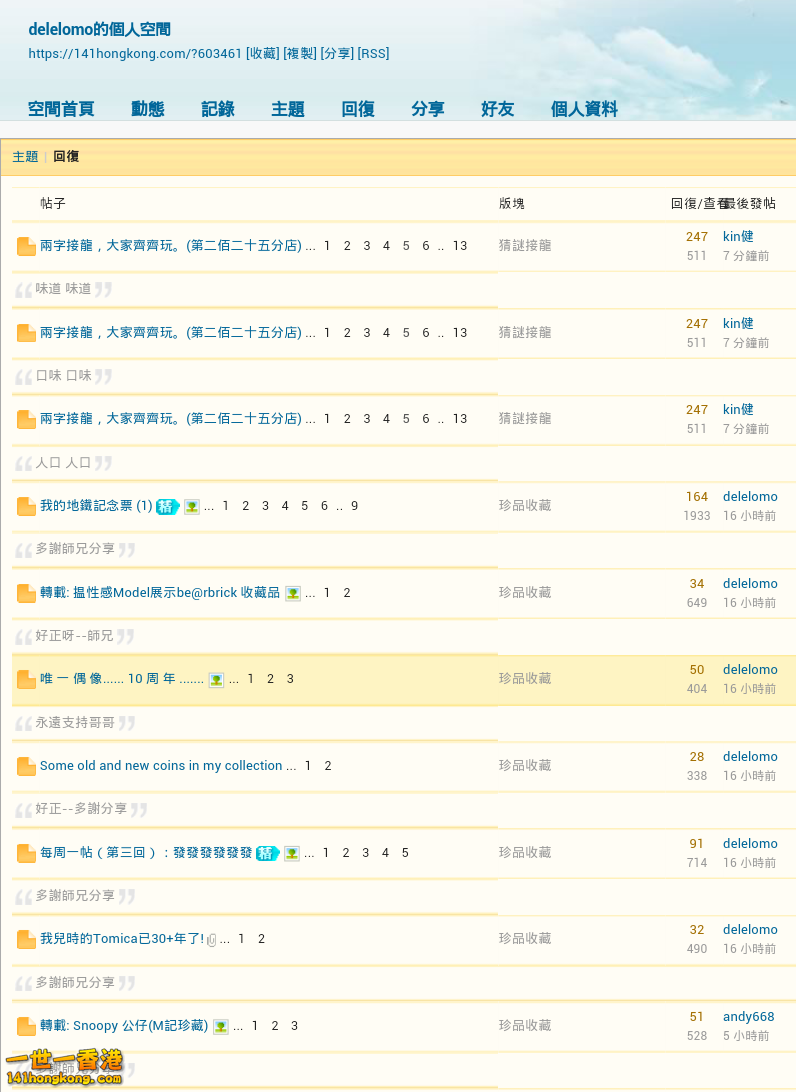Open delelomo profile in Tomica thread row
The width and height of the screenshot is (796, 1092).
[x=750, y=930]
